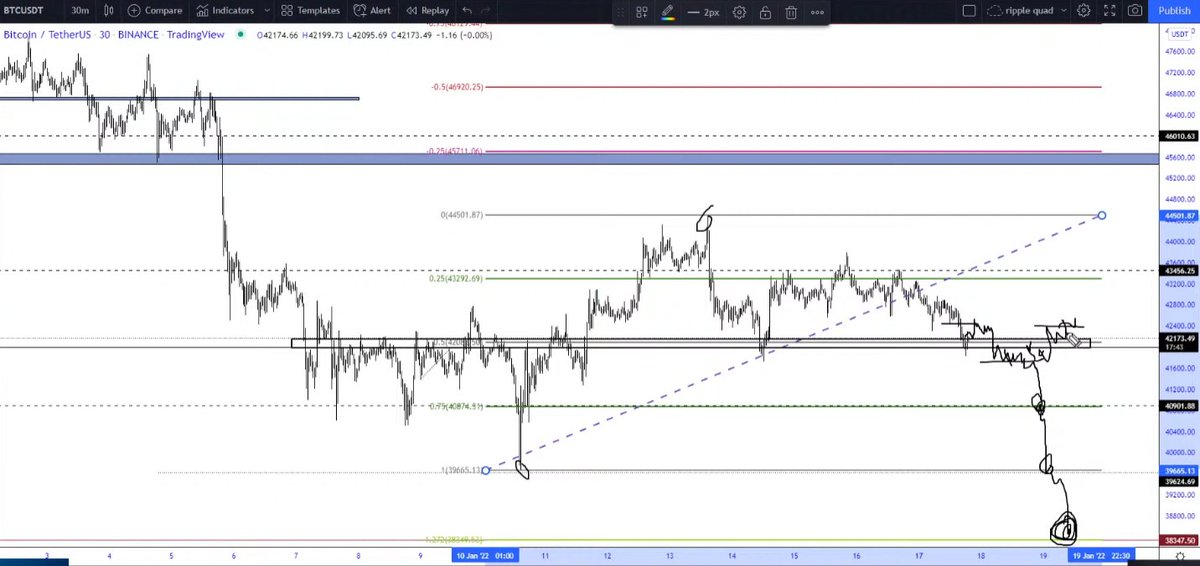Image resolution: width=1200 pixels, height=566 pixels.
Task: Open drawing templates in floating toolbar
Action: pyautogui.click(x=642, y=13)
